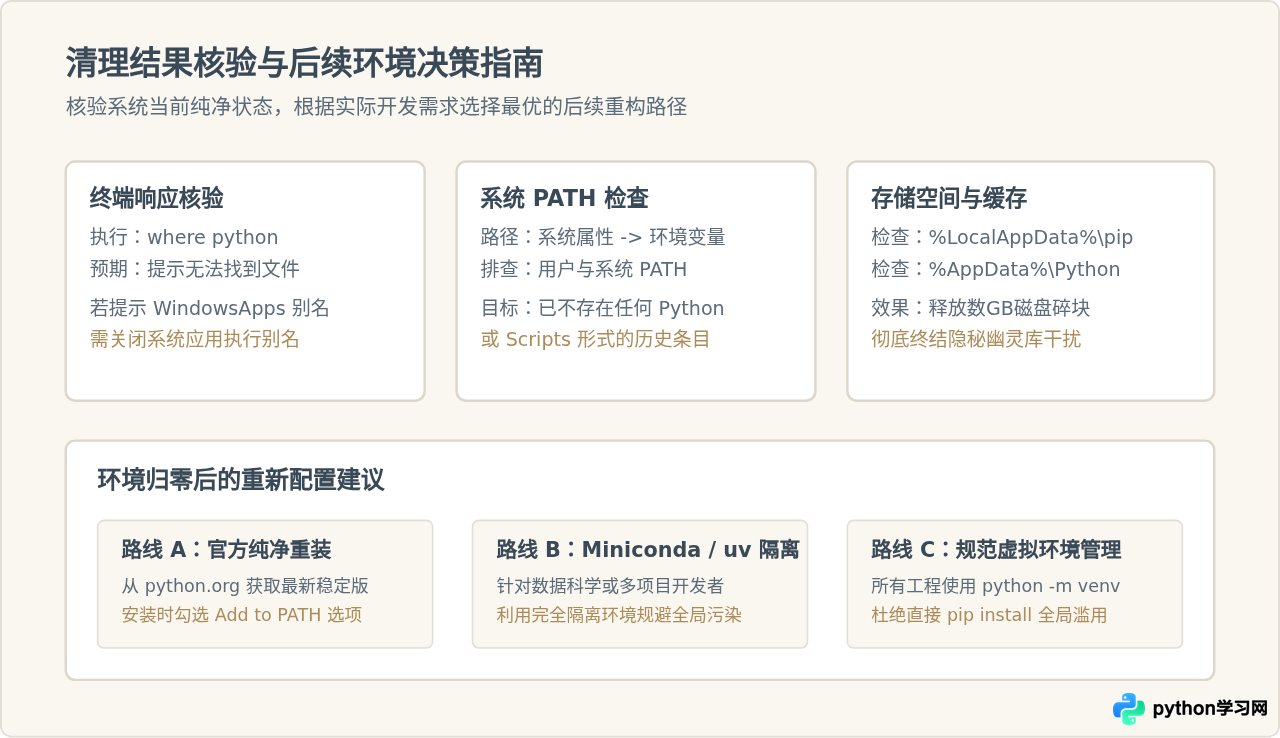Viewport: 1280px width, 738px height.
Task: Select the subtitle starting with "核验系统当前纯净状态"
Action: [377, 107]
